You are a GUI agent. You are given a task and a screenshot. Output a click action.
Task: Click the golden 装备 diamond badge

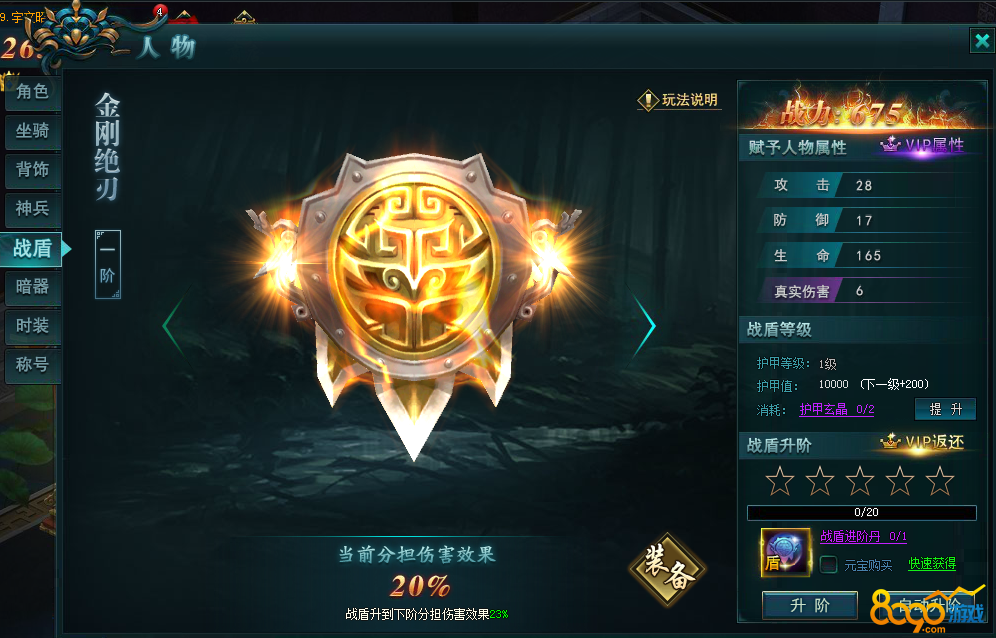pos(668,569)
